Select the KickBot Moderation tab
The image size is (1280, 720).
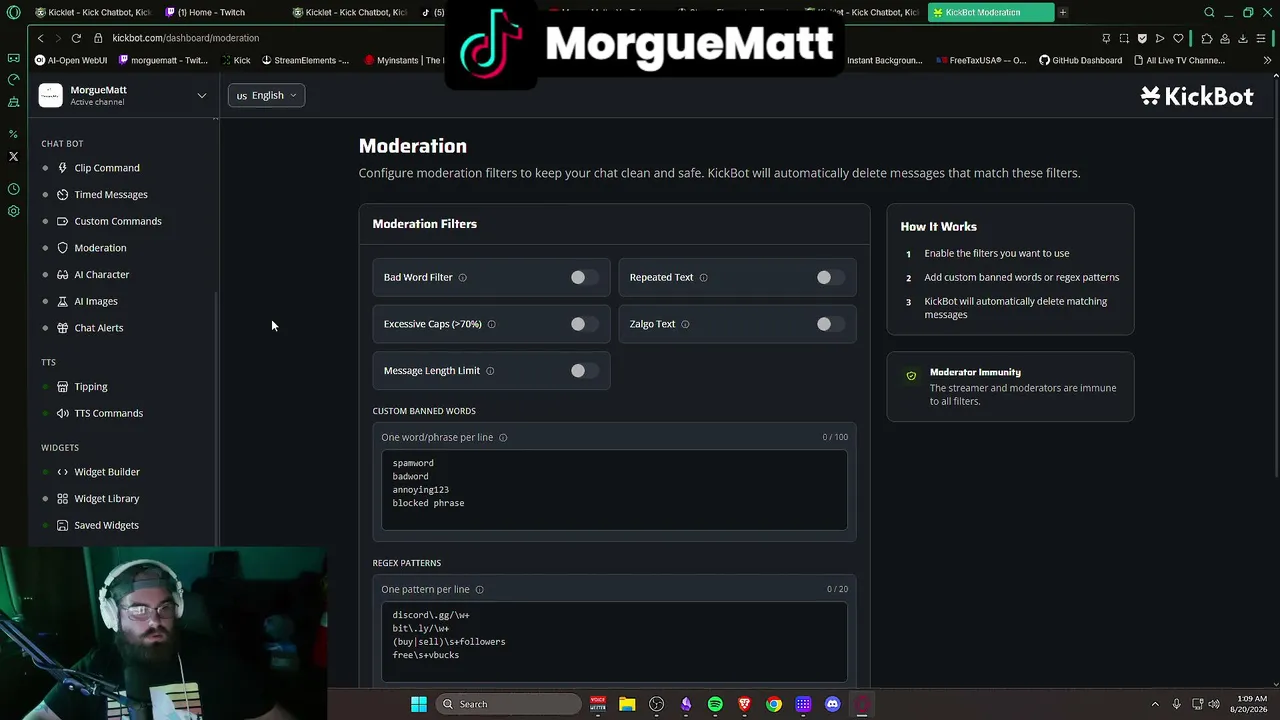[990, 12]
